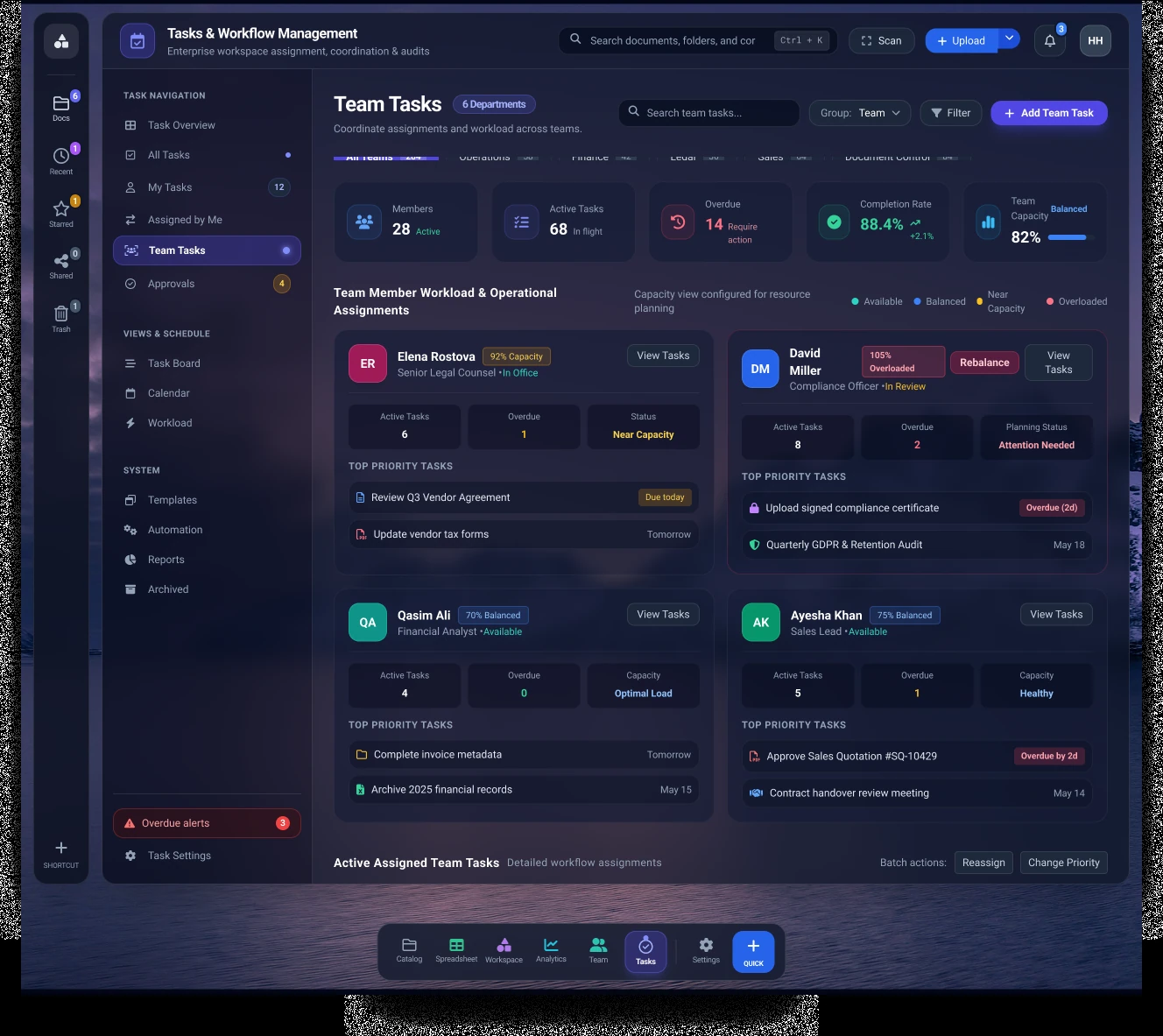1163x1036 pixels.
Task: Click View Tasks for Elena Rostova
Action: 663,356
